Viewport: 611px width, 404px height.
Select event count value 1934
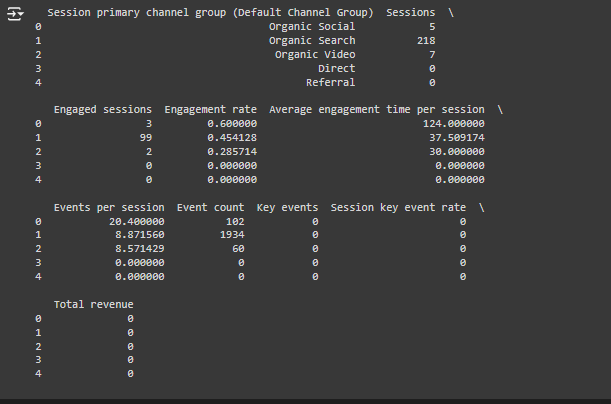pyautogui.click(x=232, y=235)
